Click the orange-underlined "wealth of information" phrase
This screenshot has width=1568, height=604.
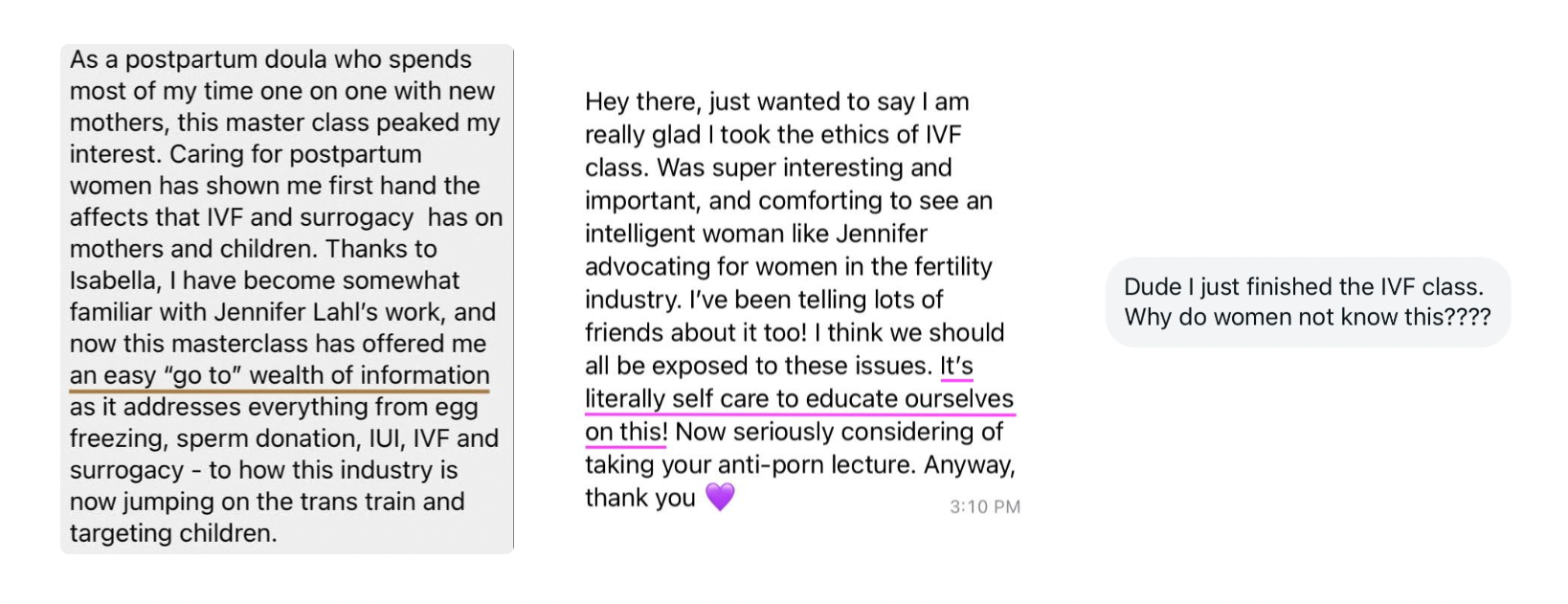(370, 375)
